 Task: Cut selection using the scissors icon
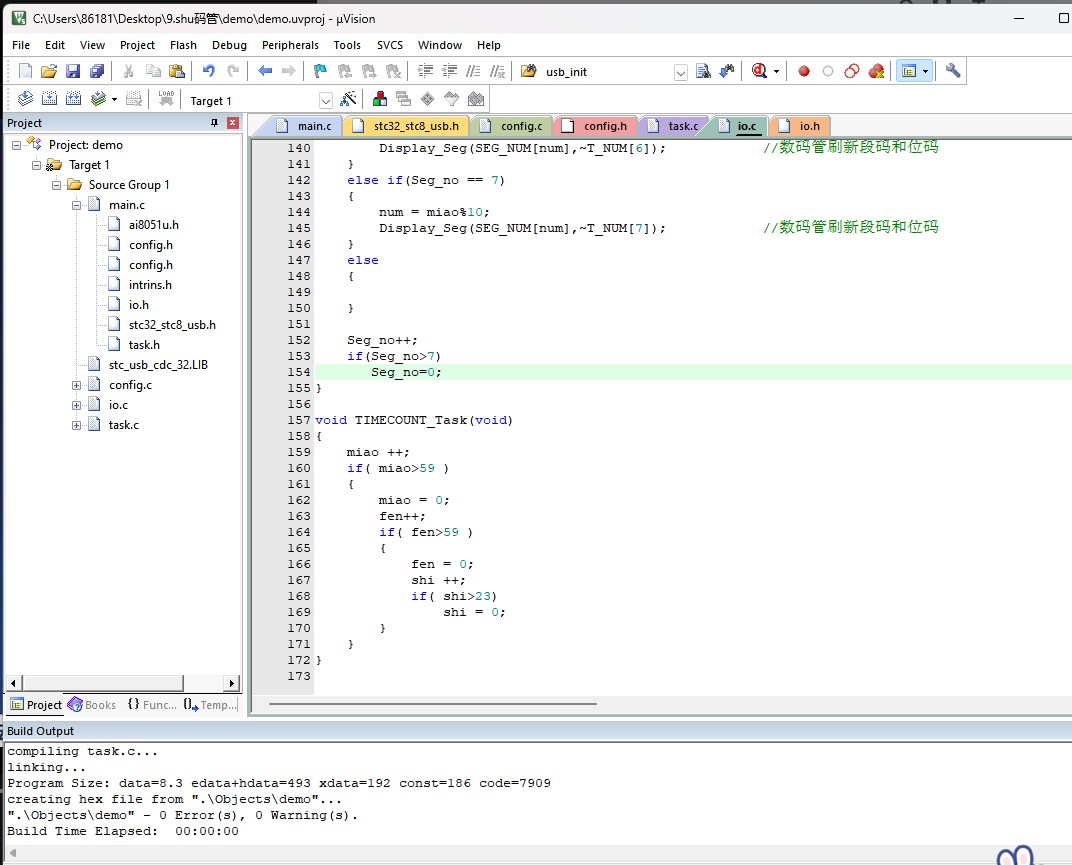click(x=128, y=71)
